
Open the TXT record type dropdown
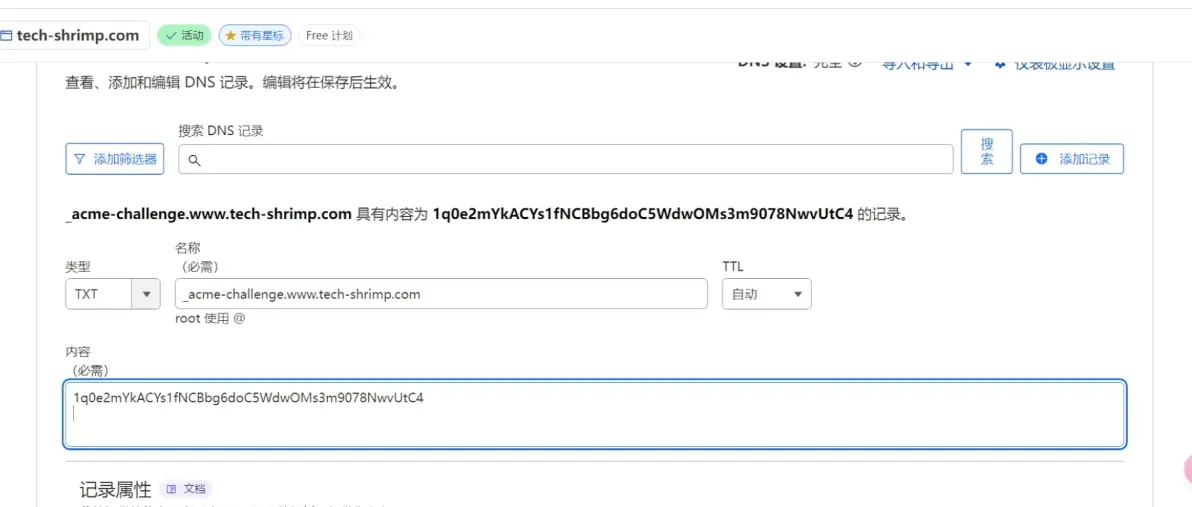(113, 294)
